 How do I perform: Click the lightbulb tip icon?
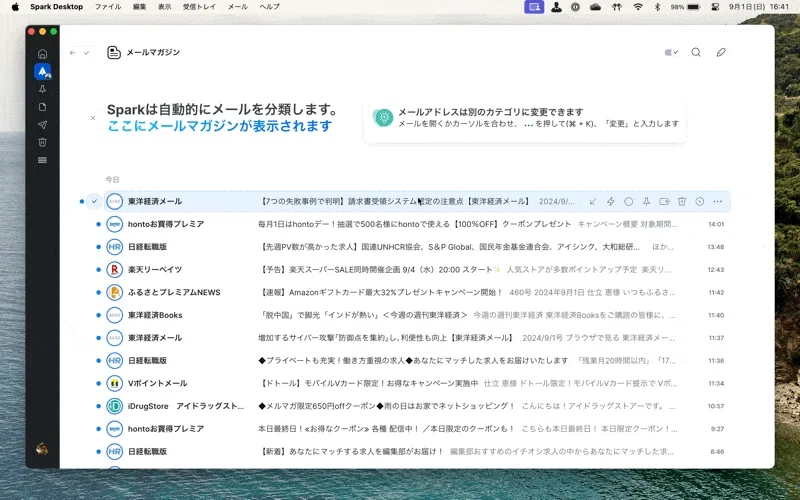384,117
